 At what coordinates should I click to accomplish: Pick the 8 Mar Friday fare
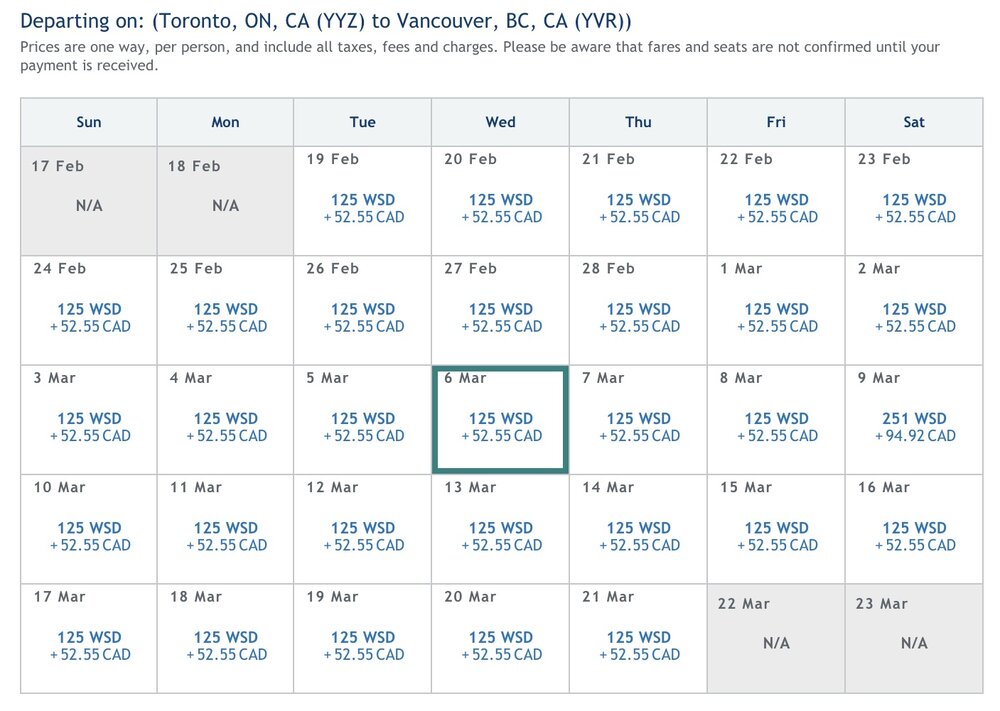tap(776, 427)
